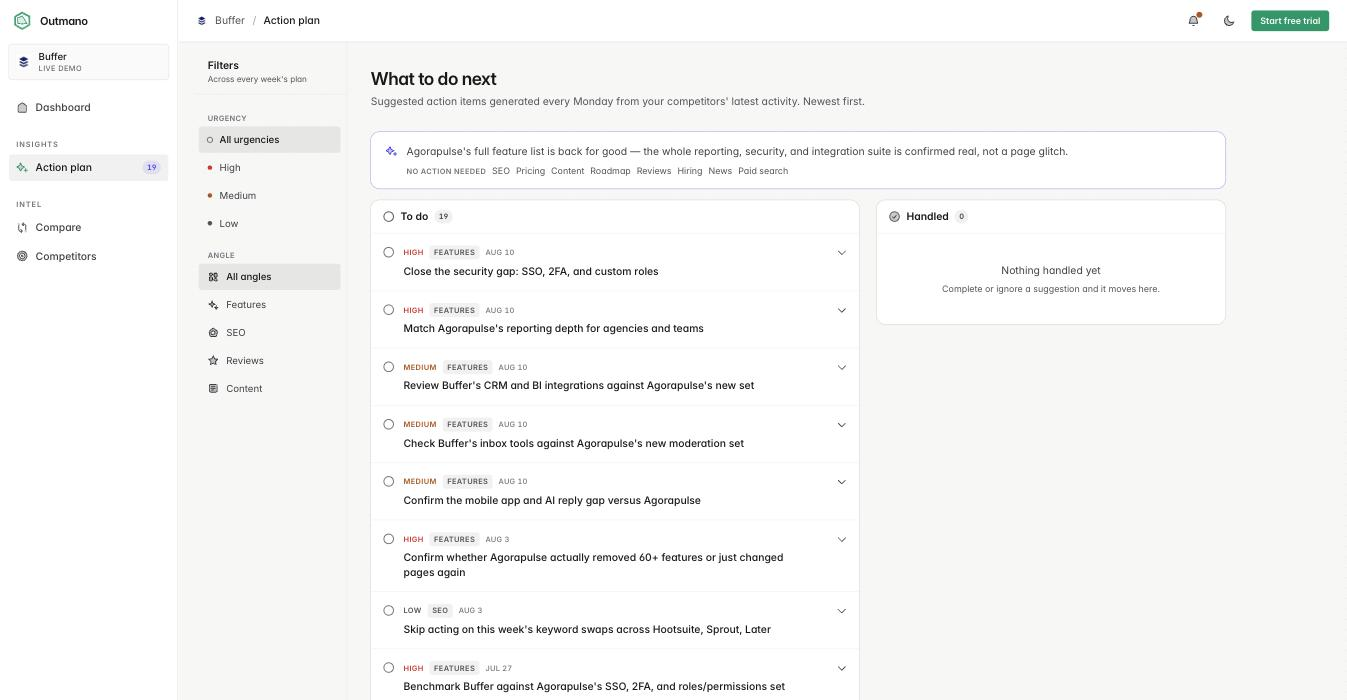The height and width of the screenshot is (700, 1347).
Task: Click the Agorapulse summary banner text
Action: pyautogui.click(x=737, y=152)
